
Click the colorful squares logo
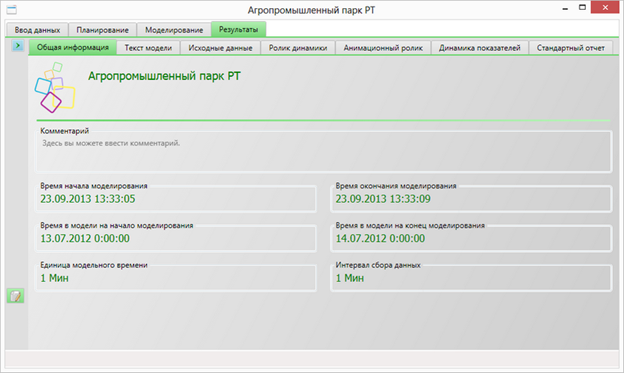[x=55, y=87]
